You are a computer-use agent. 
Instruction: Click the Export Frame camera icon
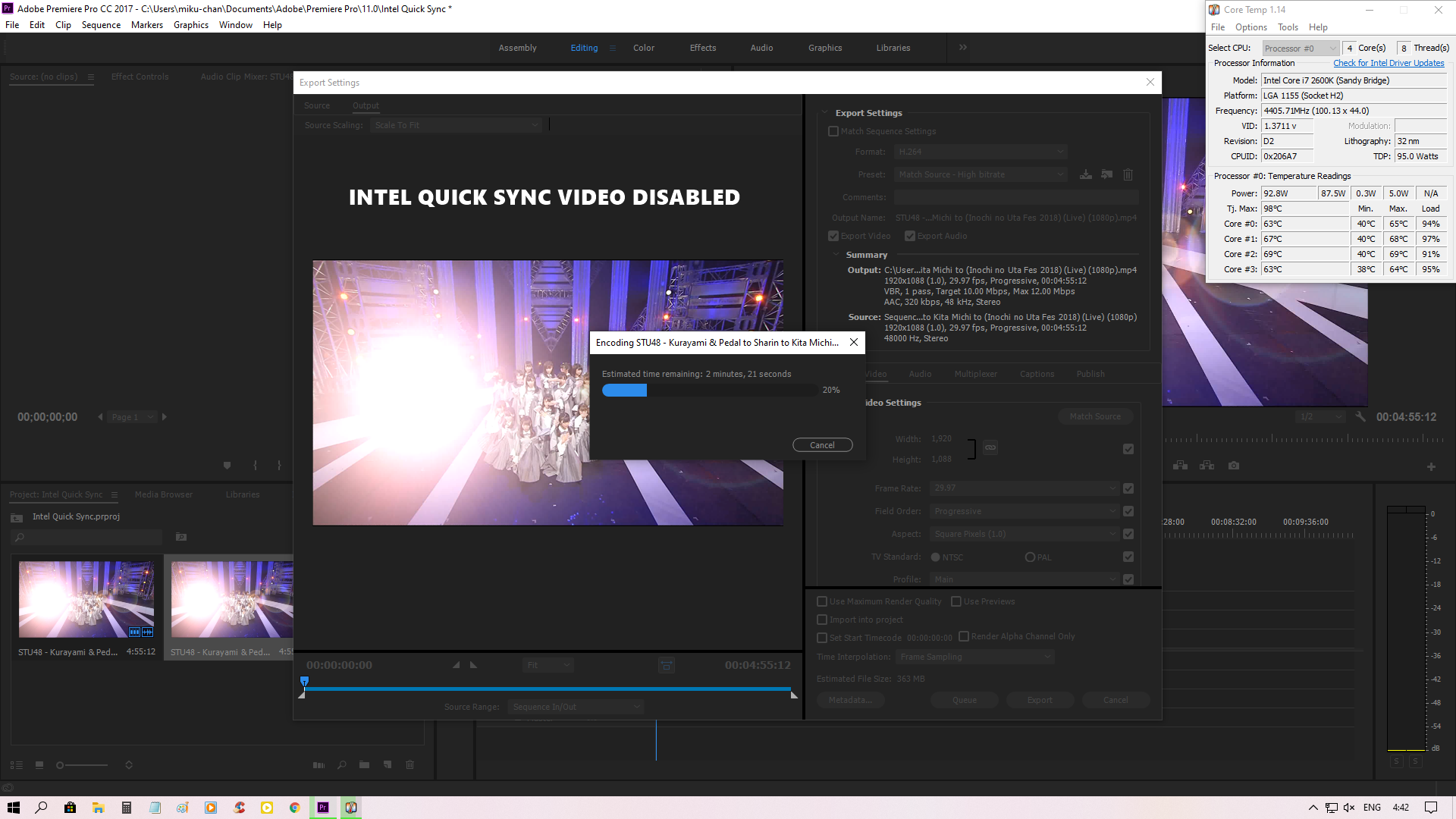(x=1234, y=466)
